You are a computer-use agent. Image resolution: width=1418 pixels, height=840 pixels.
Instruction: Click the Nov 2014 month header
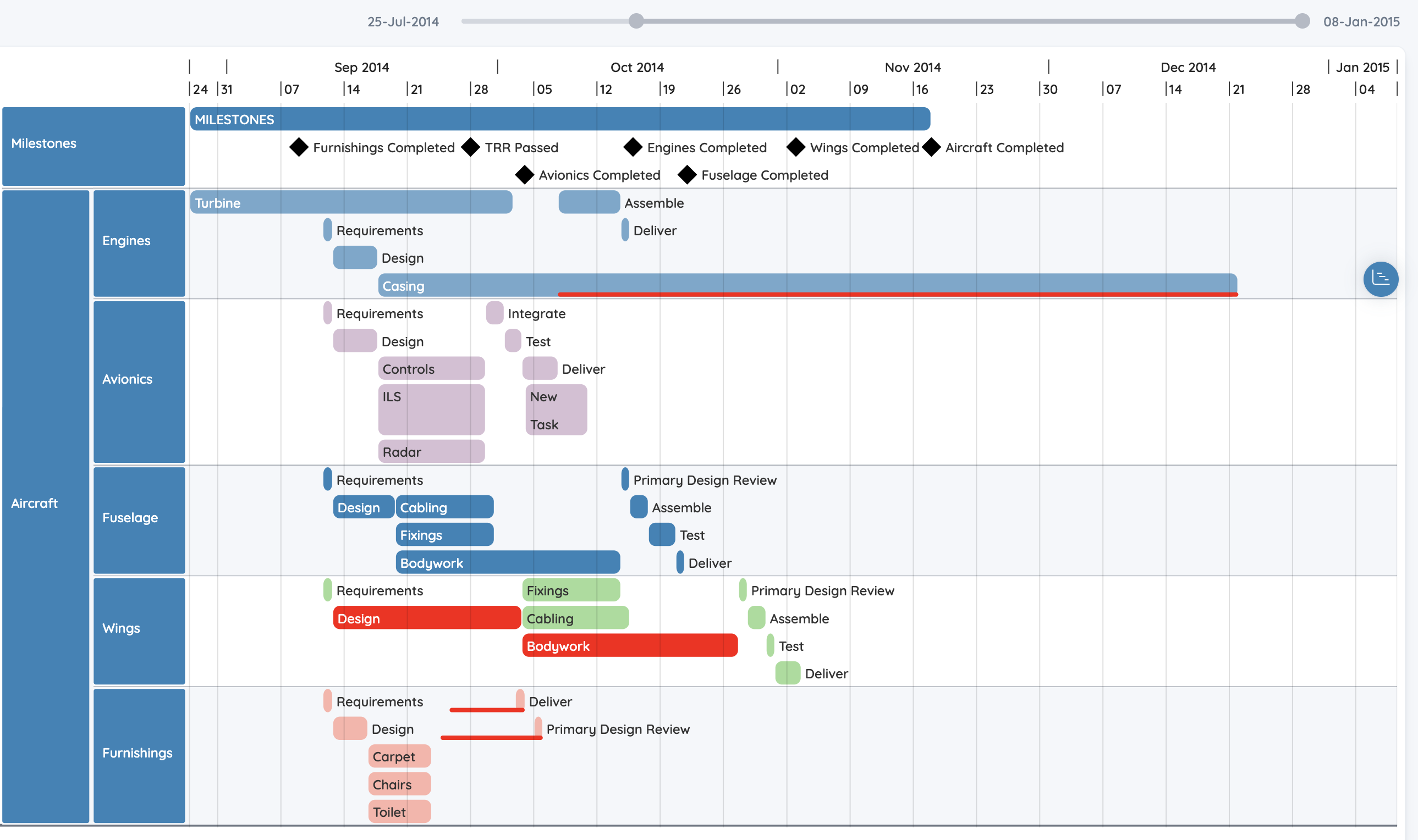[913, 68]
